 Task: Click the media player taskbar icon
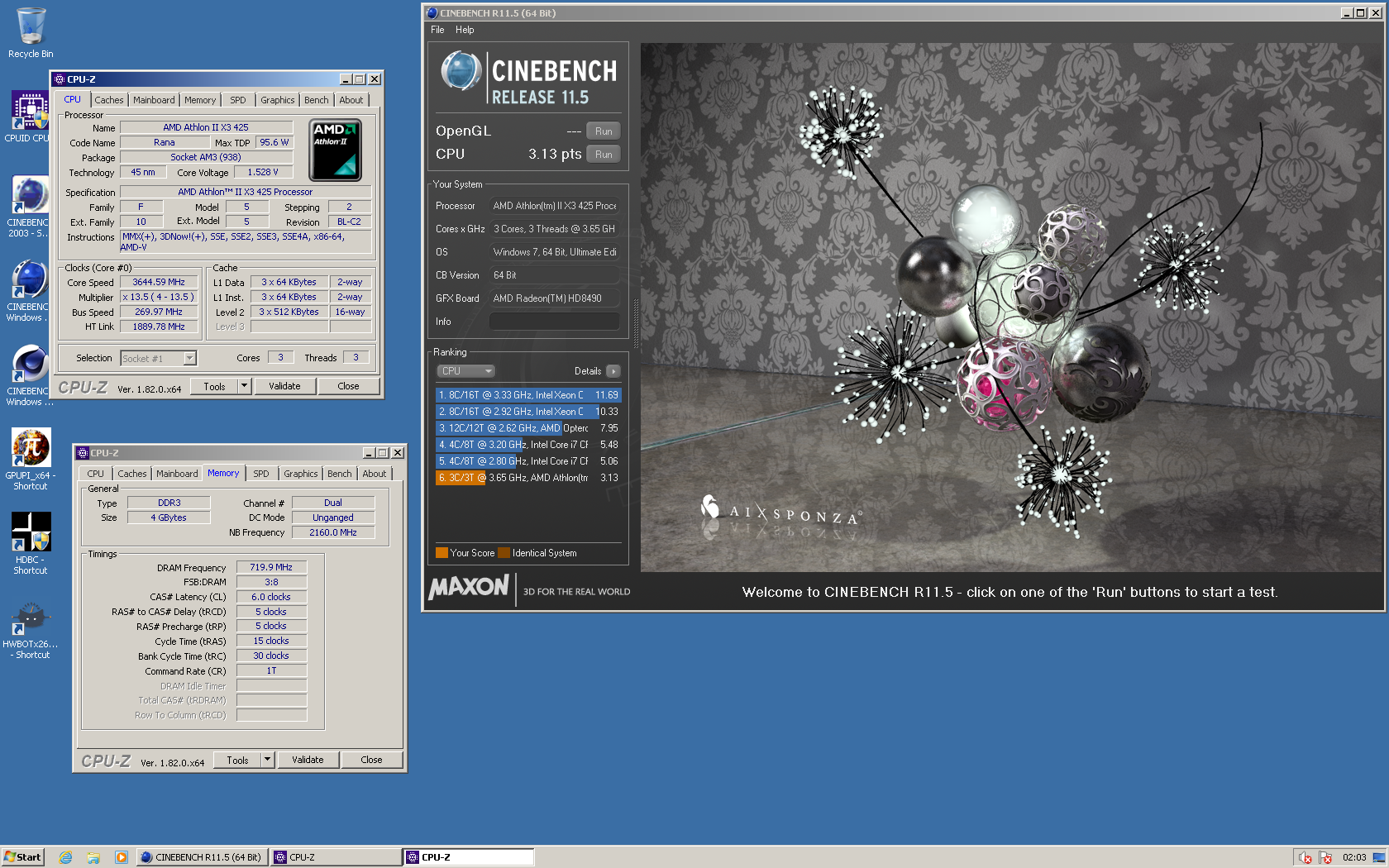point(122,857)
